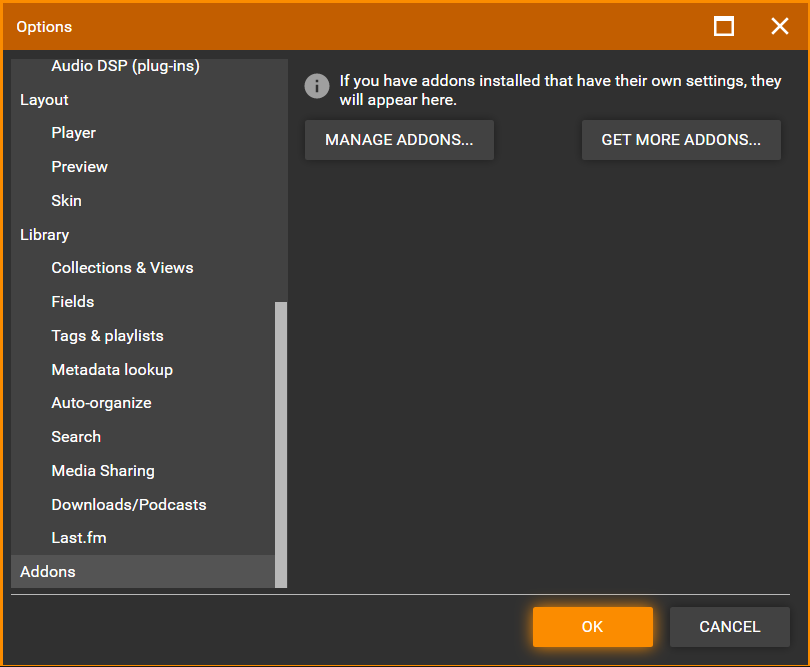Select the Player settings page

coord(74,133)
